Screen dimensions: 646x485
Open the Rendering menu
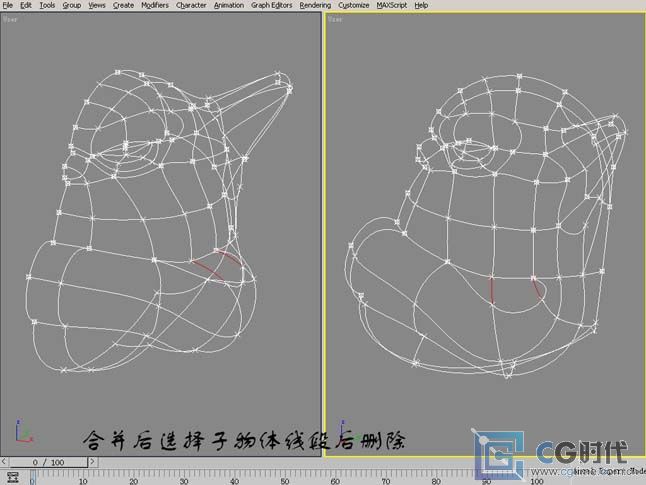315,5
